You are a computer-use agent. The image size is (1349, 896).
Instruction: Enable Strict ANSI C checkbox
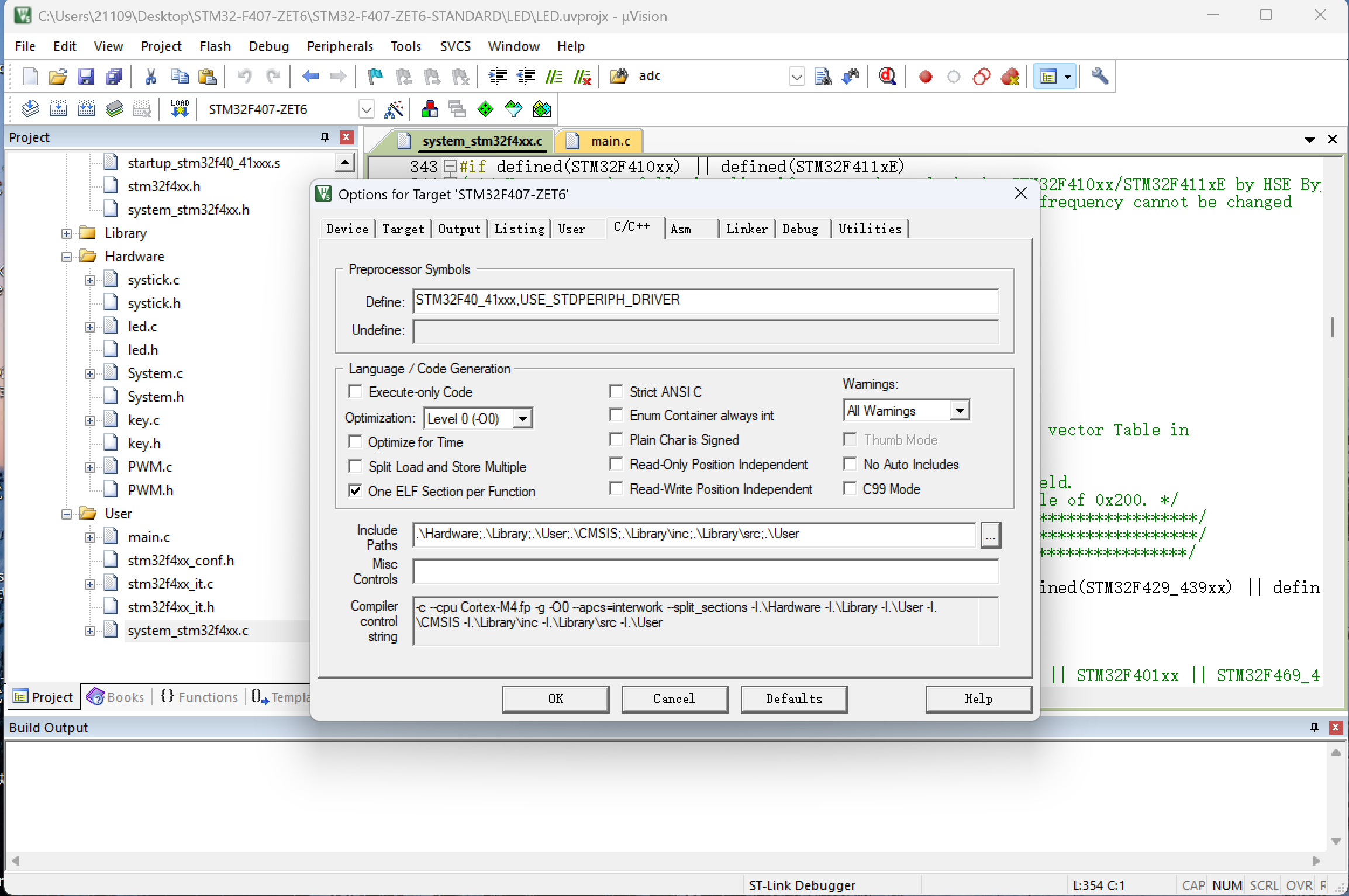point(616,390)
